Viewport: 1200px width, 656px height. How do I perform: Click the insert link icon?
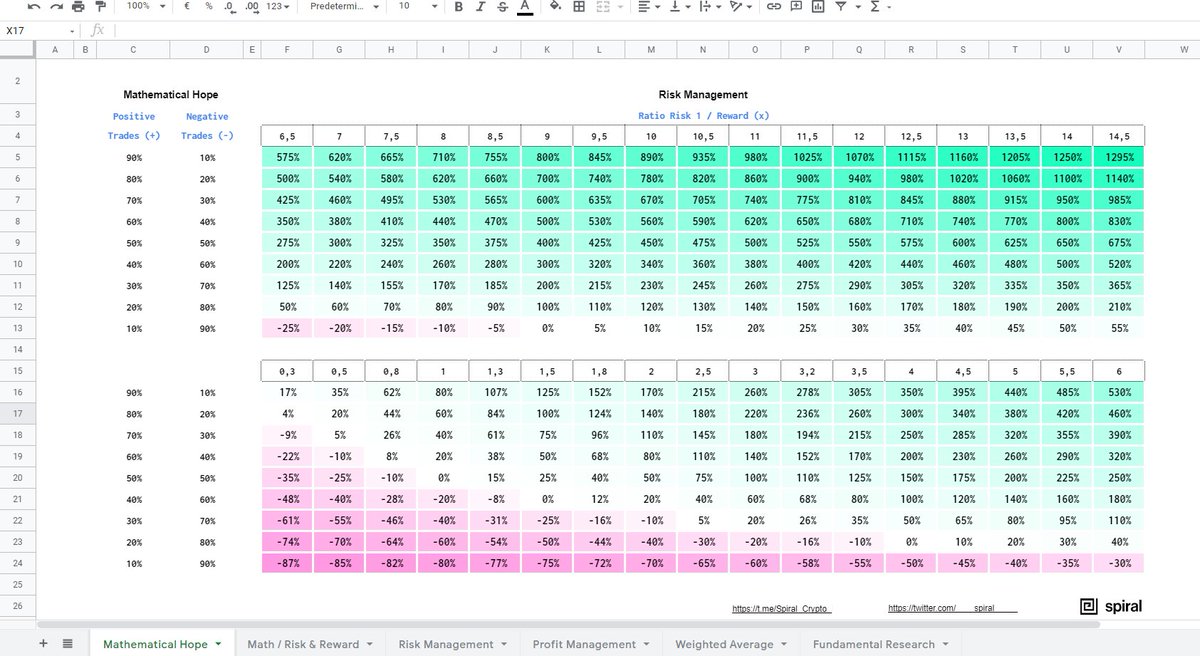(x=773, y=6)
